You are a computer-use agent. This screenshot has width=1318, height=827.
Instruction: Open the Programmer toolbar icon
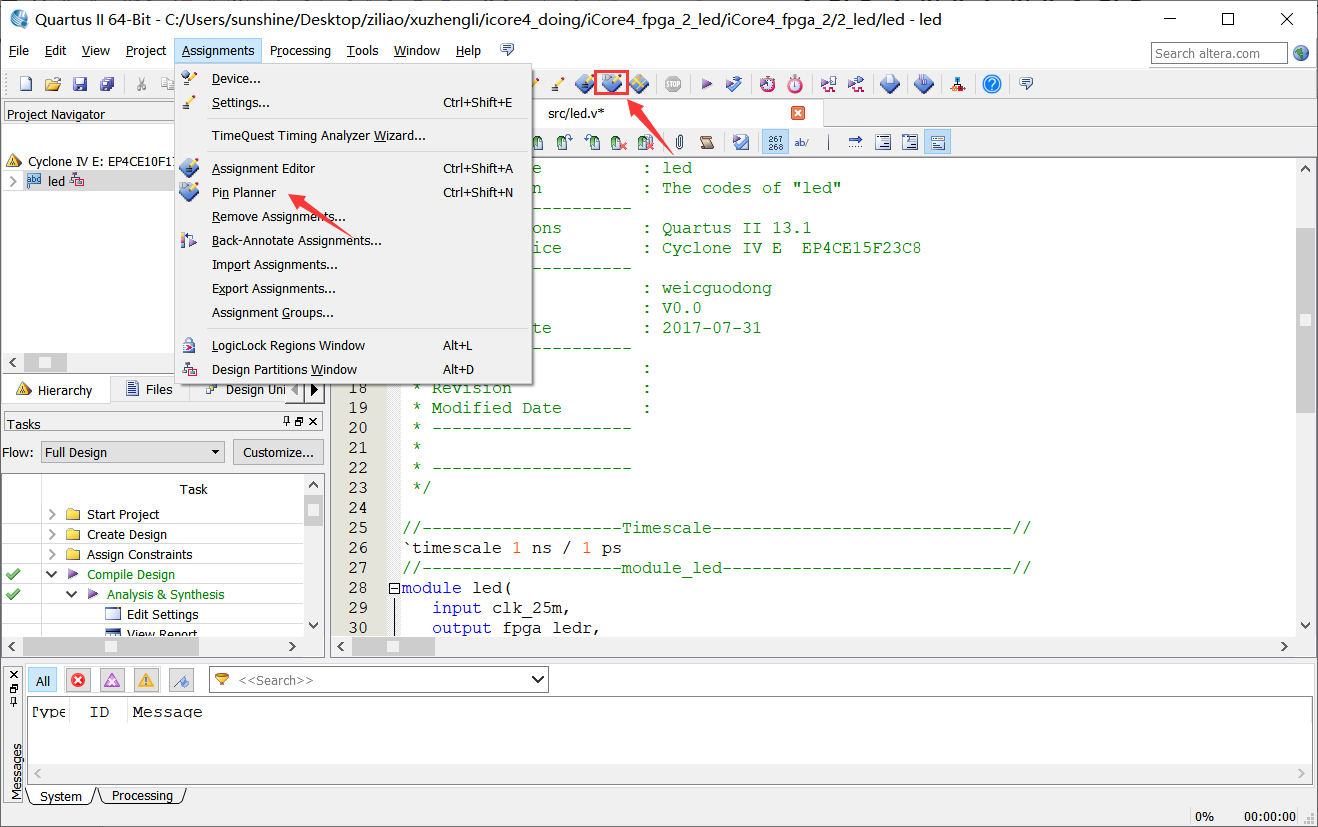(923, 84)
